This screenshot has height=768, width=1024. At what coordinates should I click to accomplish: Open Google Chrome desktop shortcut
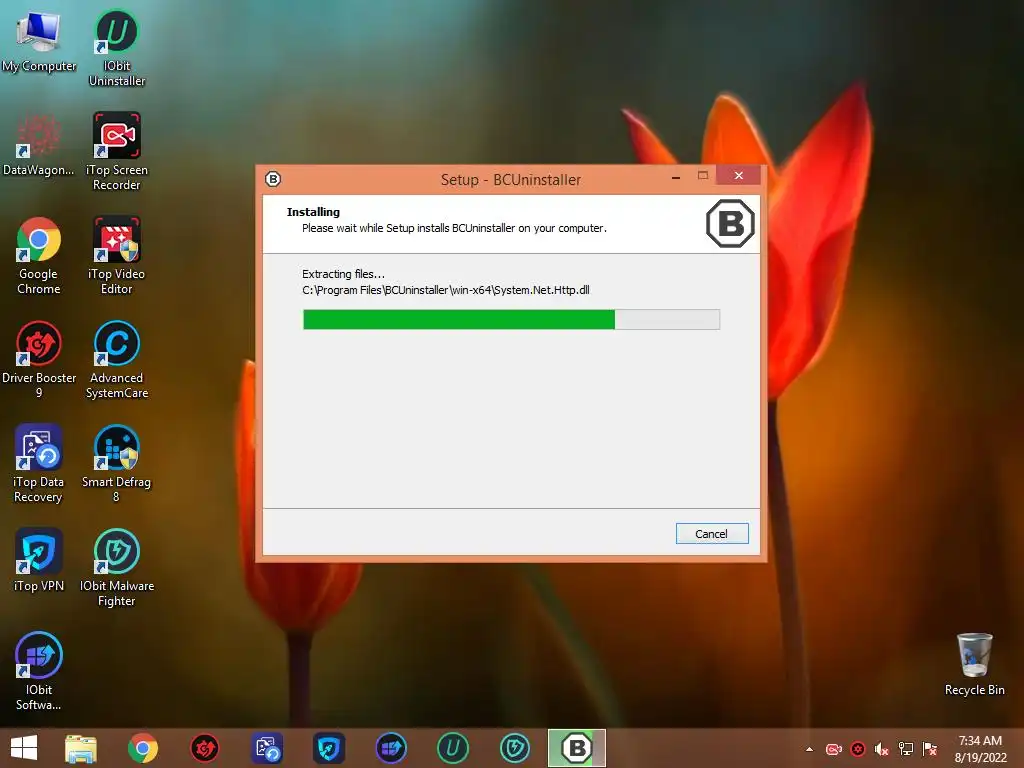(x=39, y=256)
